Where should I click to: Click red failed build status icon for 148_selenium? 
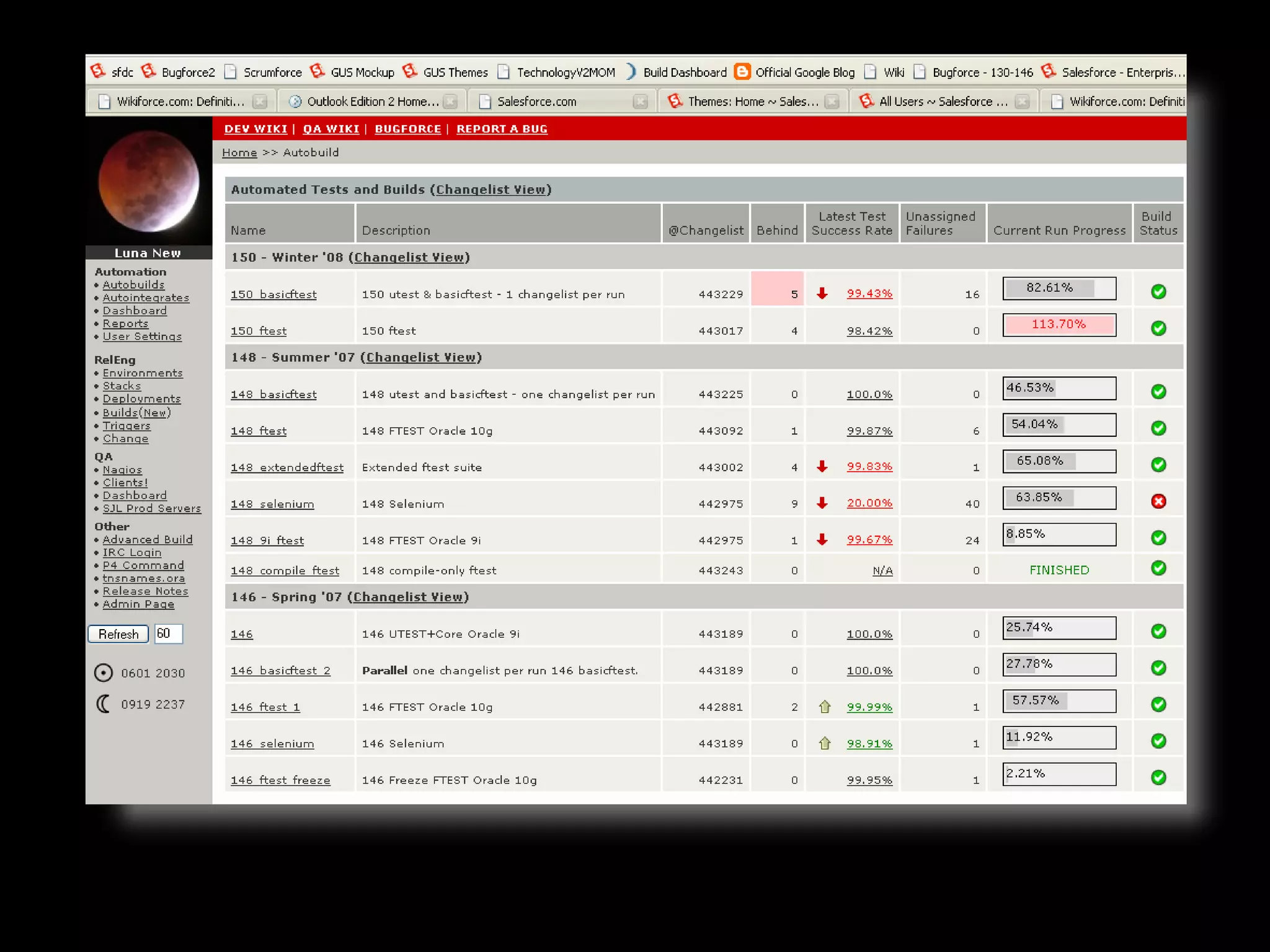(x=1158, y=501)
